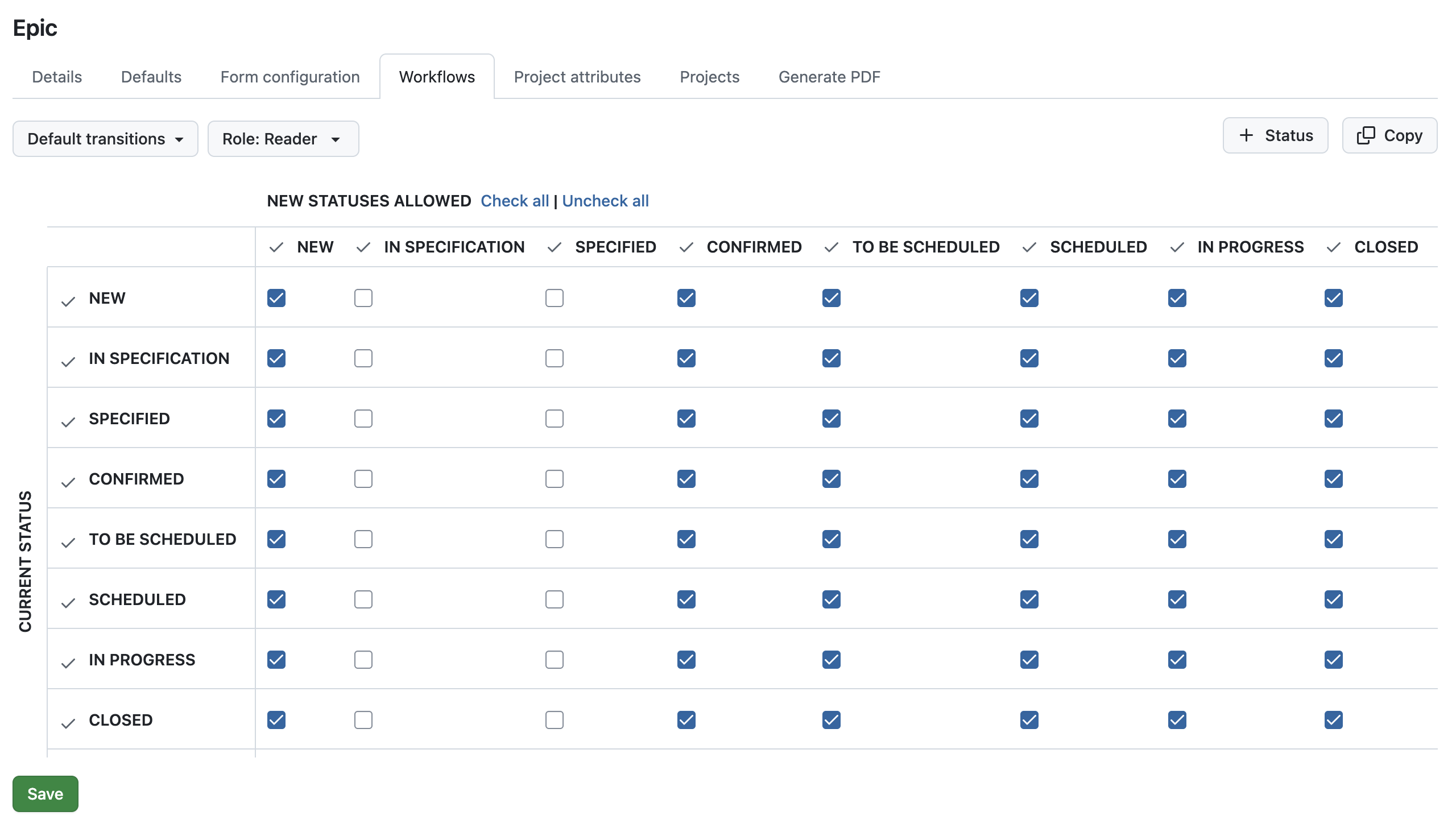The height and width of the screenshot is (828, 1456).
Task: Click the checkmark icon beside NEW column header
Action: pyautogui.click(x=276, y=247)
